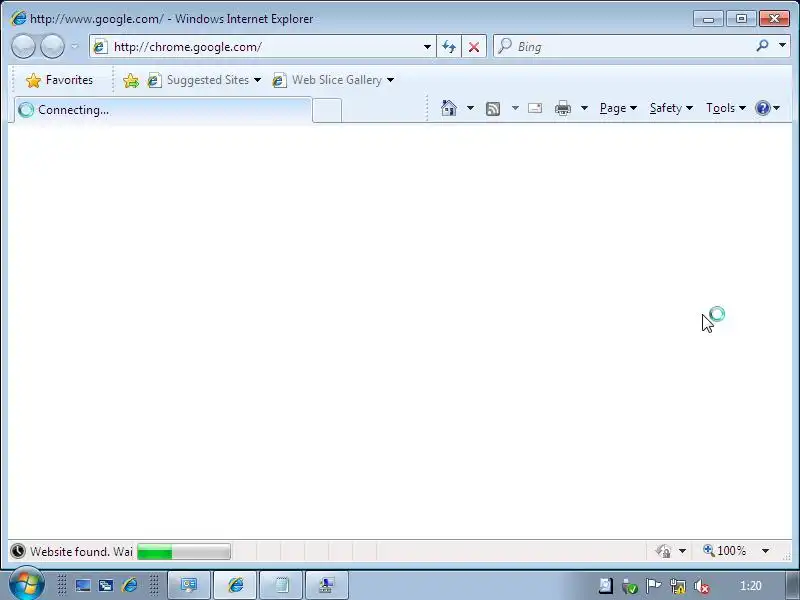The width and height of the screenshot is (800, 600).
Task: Open Web Slice Gallery
Action: (x=333, y=80)
